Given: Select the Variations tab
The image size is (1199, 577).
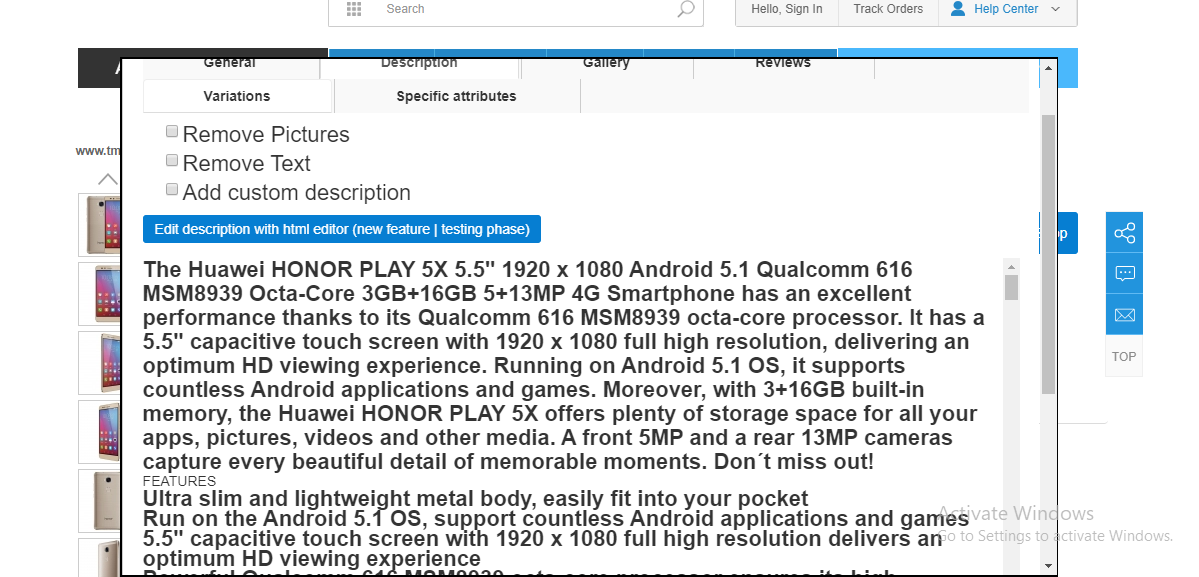Looking at the screenshot, I should coord(237,96).
